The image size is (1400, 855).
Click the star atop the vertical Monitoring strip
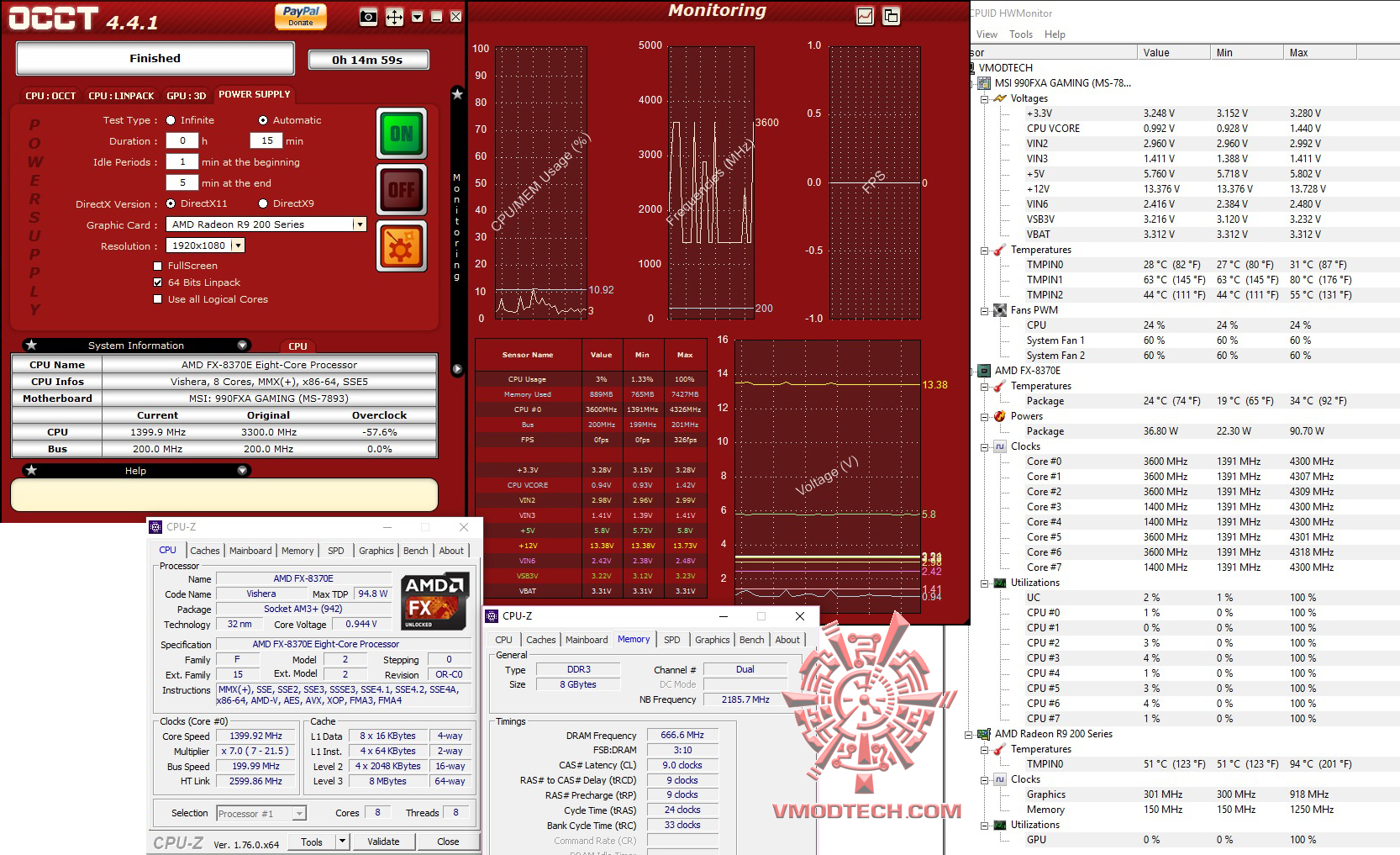coord(457,94)
